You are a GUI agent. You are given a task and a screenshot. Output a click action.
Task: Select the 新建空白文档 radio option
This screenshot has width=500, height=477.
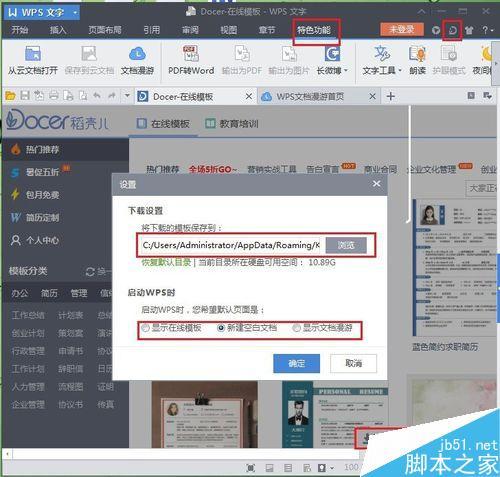point(221,328)
